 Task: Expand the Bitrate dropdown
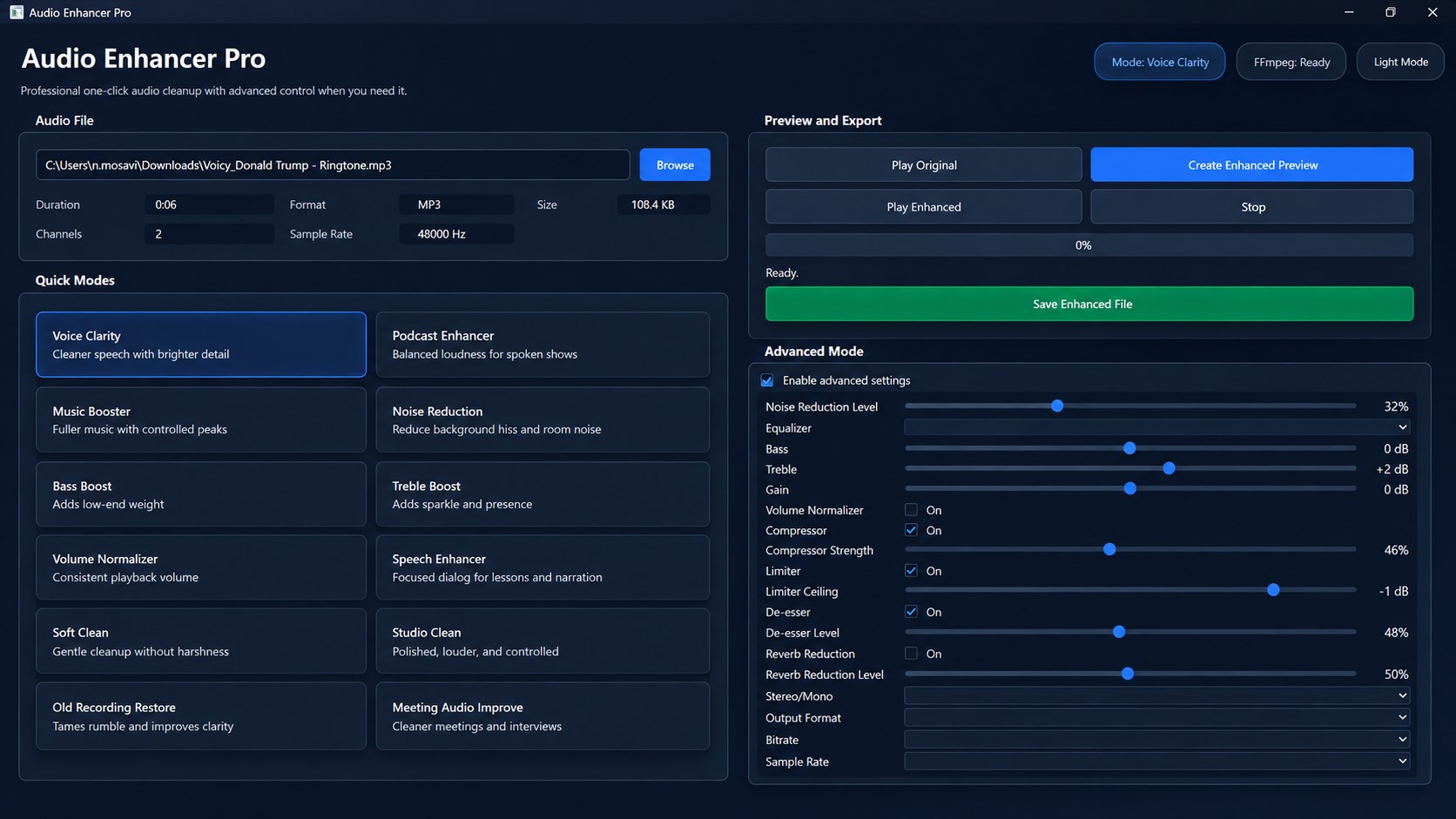pos(1157,739)
